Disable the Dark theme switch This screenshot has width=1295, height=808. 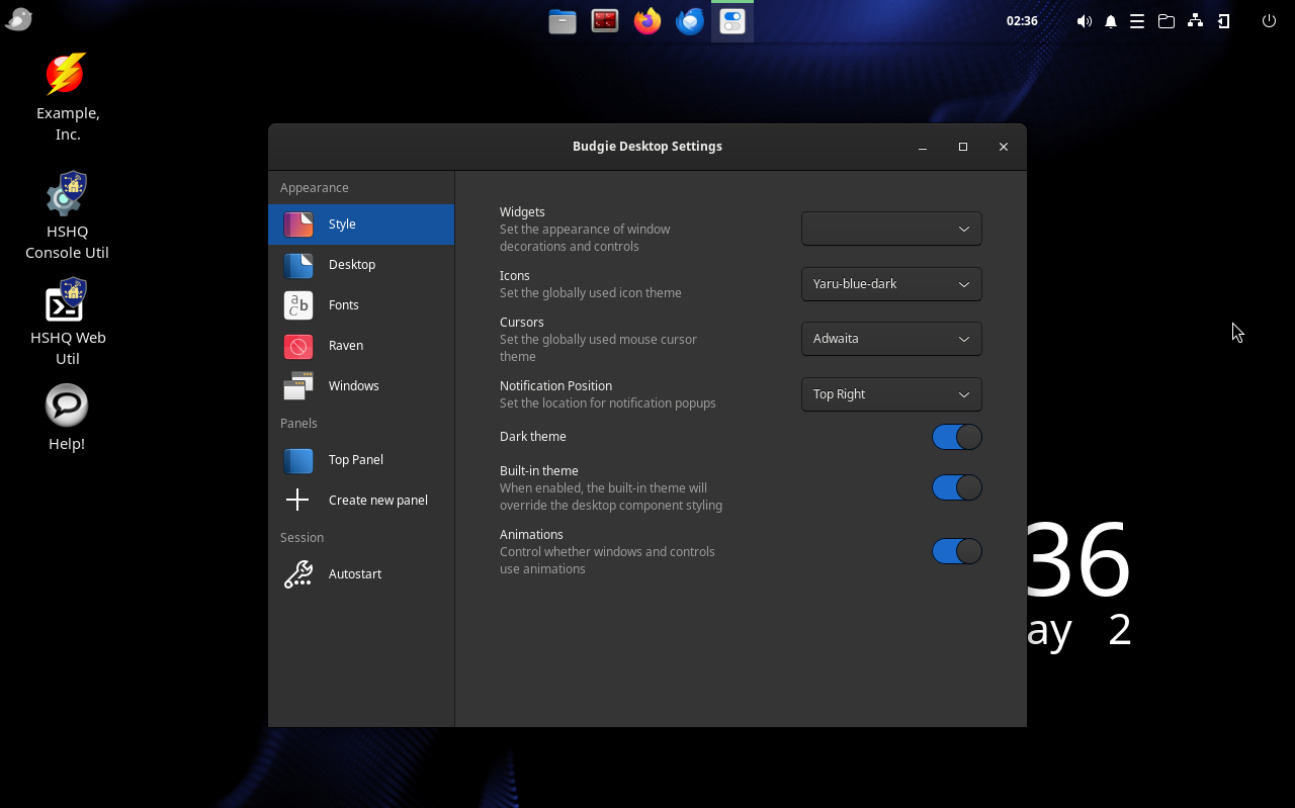point(956,437)
